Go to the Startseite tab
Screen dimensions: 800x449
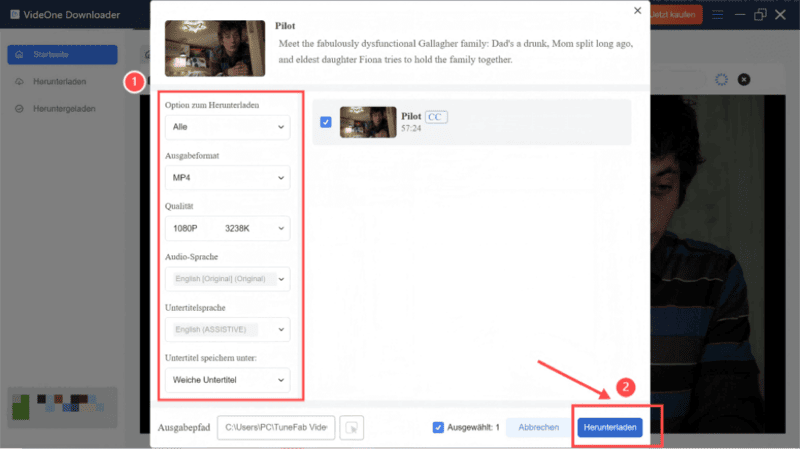tap(62, 54)
